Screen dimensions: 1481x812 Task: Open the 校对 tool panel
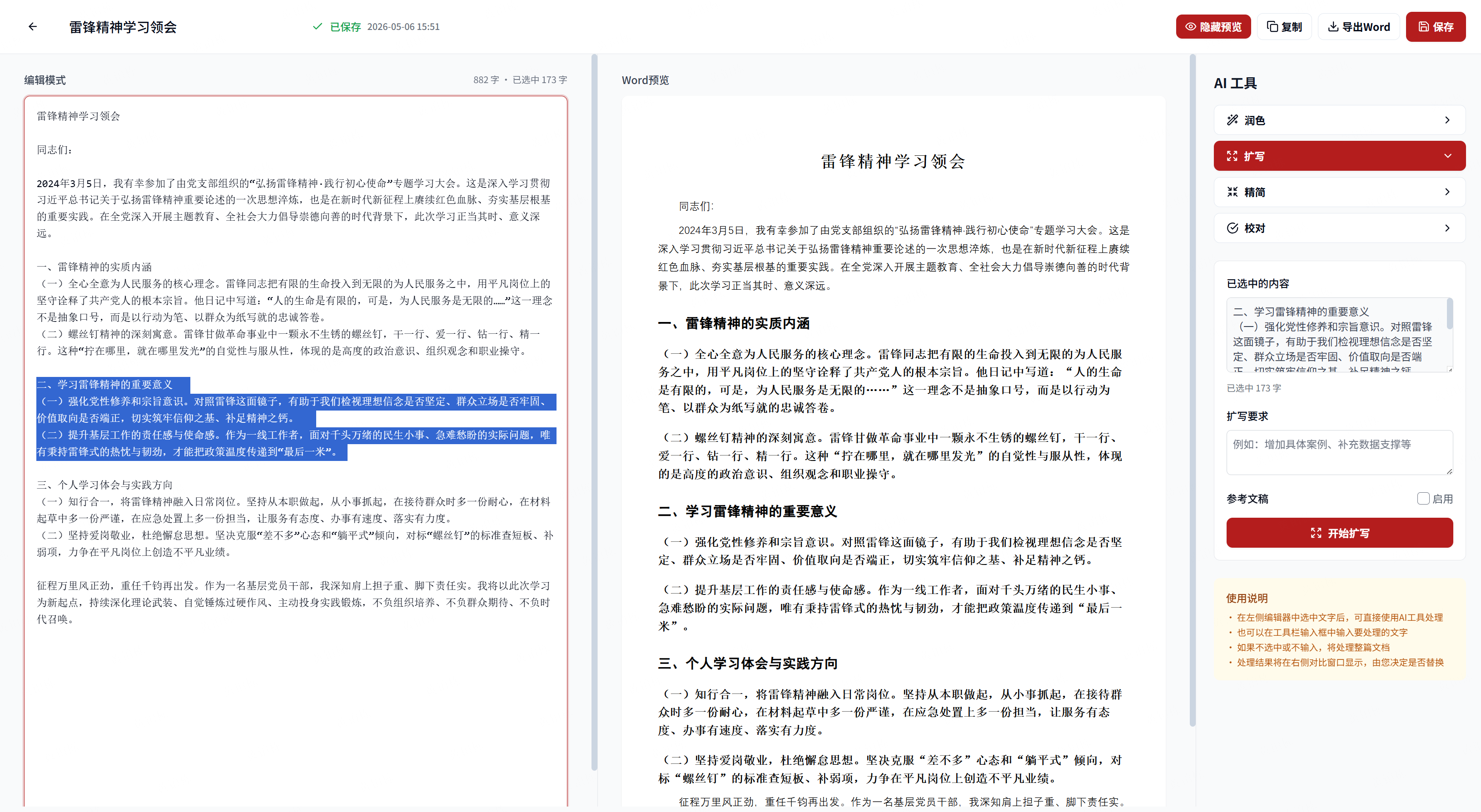tap(1339, 228)
